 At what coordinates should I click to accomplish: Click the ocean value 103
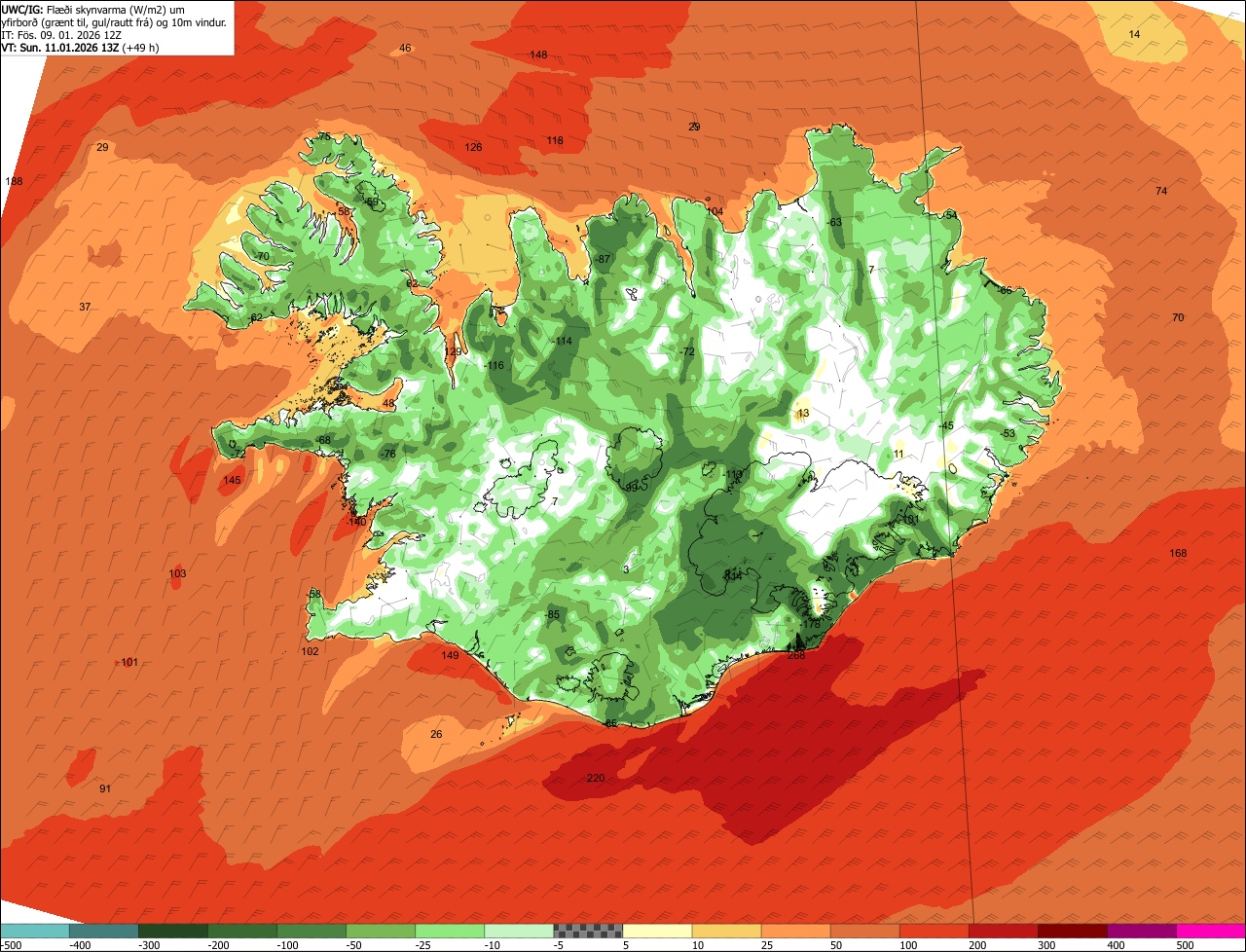(x=177, y=573)
